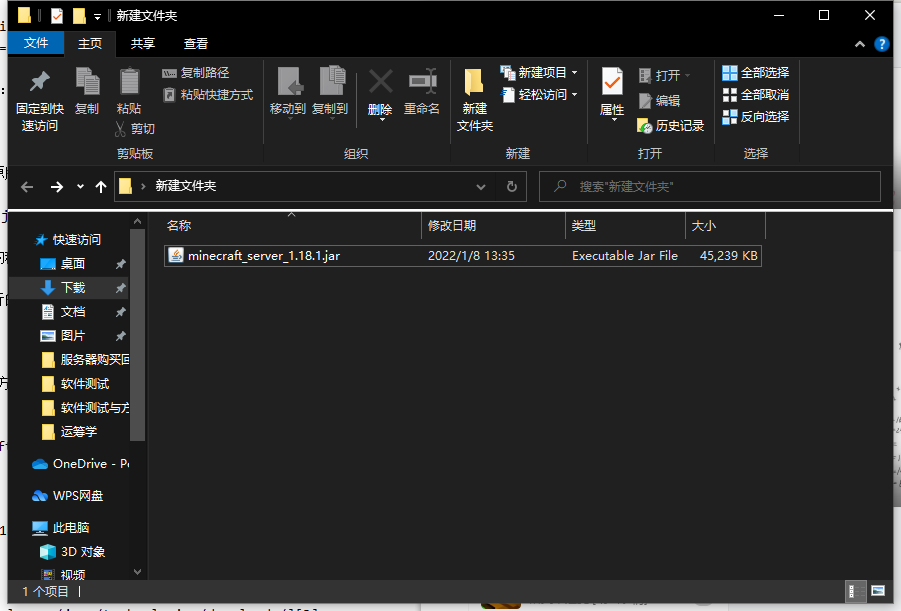Open New item (新建项目) dropdown
Screen dimensions: 901x611
pyautogui.click(x=538, y=72)
